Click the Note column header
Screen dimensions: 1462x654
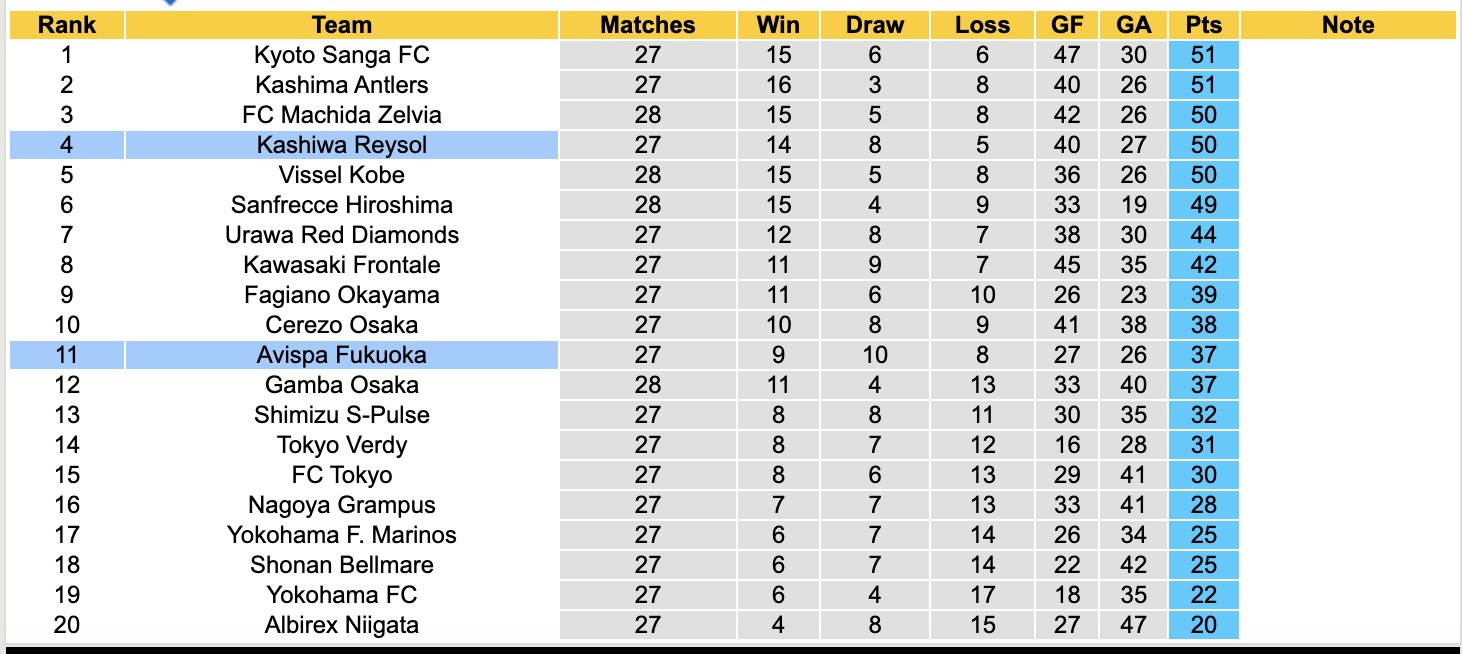[x=1347, y=25]
